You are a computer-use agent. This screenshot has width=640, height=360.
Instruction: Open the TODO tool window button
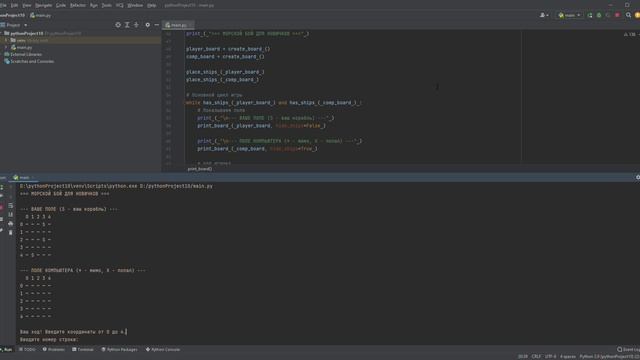pos(27,350)
